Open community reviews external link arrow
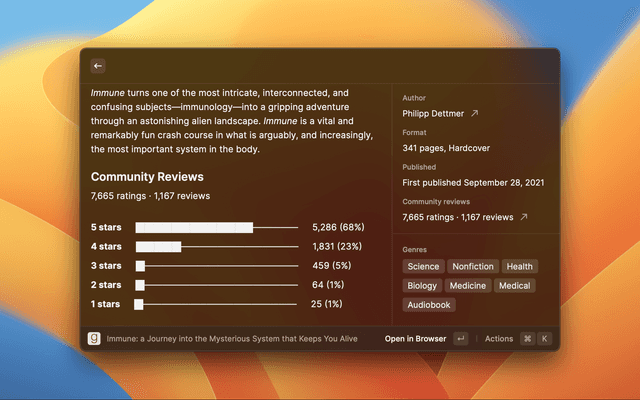The width and height of the screenshot is (640, 400). (x=523, y=217)
